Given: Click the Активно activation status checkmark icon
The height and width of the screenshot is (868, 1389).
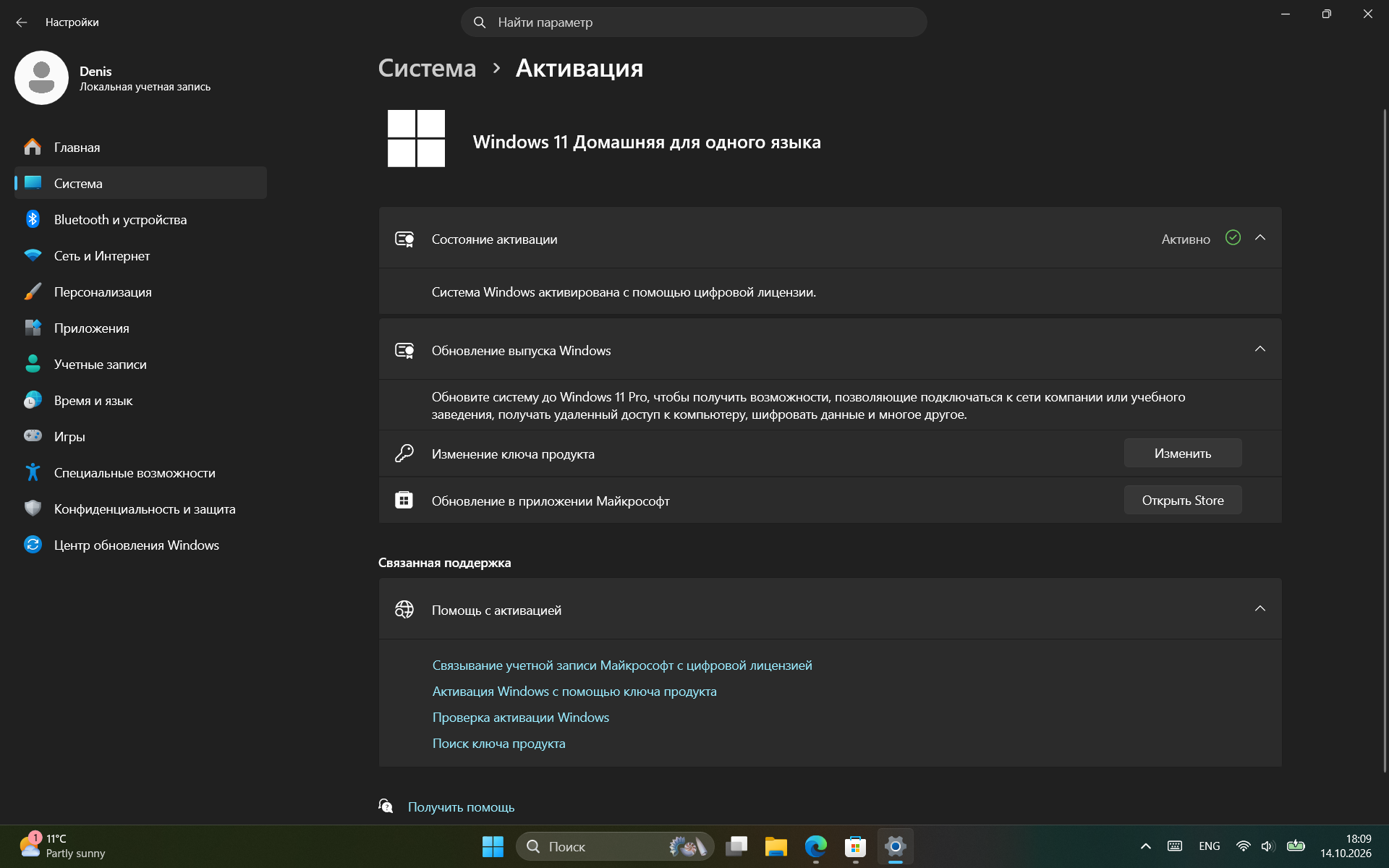Looking at the screenshot, I should (x=1233, y=238).
